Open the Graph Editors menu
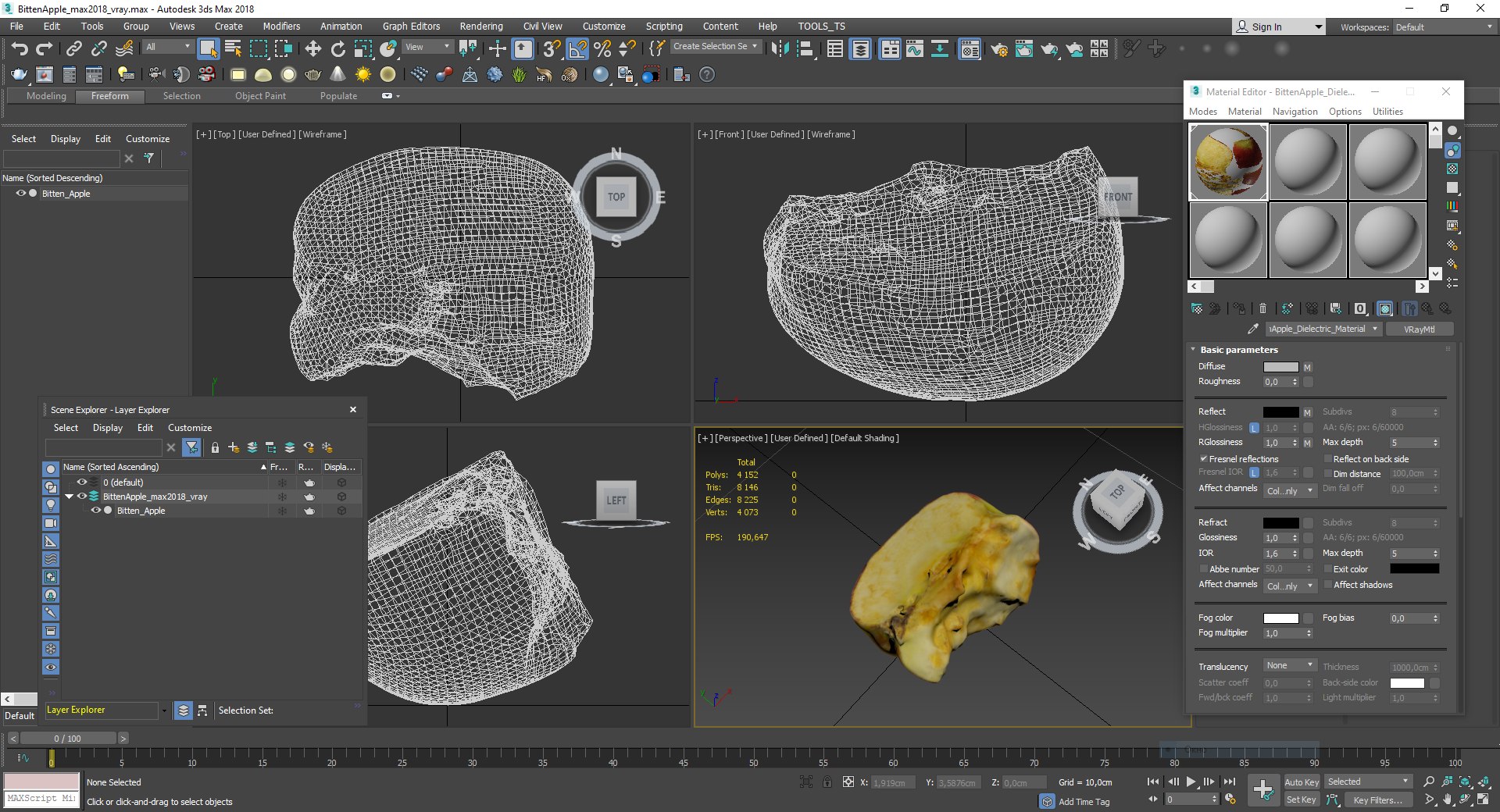Screen dimensions: 1500x812 coord(411,27)
